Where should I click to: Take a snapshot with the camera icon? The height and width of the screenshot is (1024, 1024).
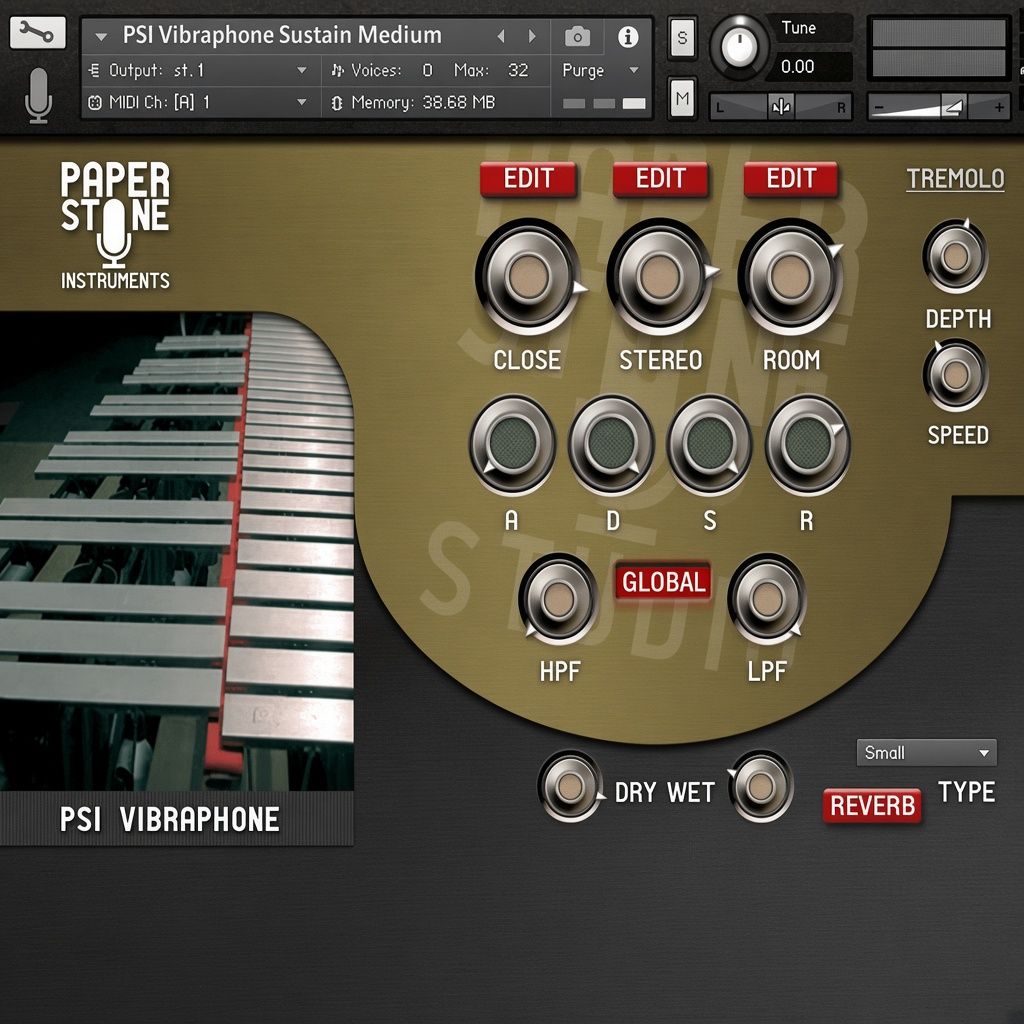[577, 37]
